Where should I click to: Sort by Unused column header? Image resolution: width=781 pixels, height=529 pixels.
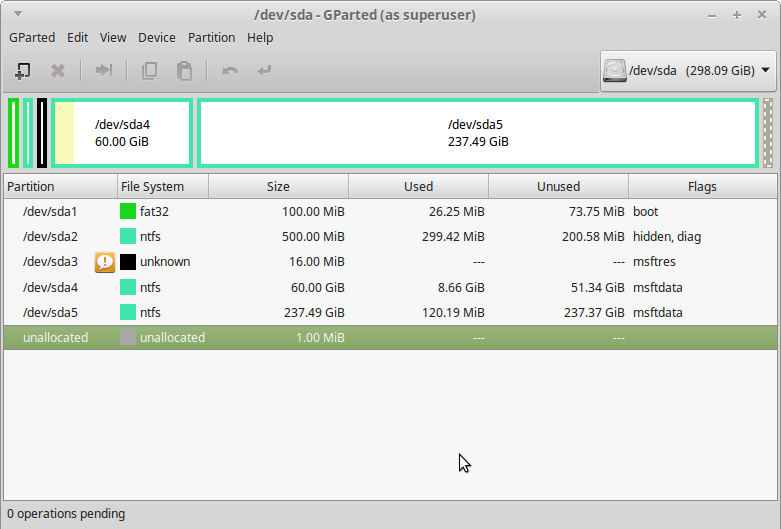[x=558, y=186]
